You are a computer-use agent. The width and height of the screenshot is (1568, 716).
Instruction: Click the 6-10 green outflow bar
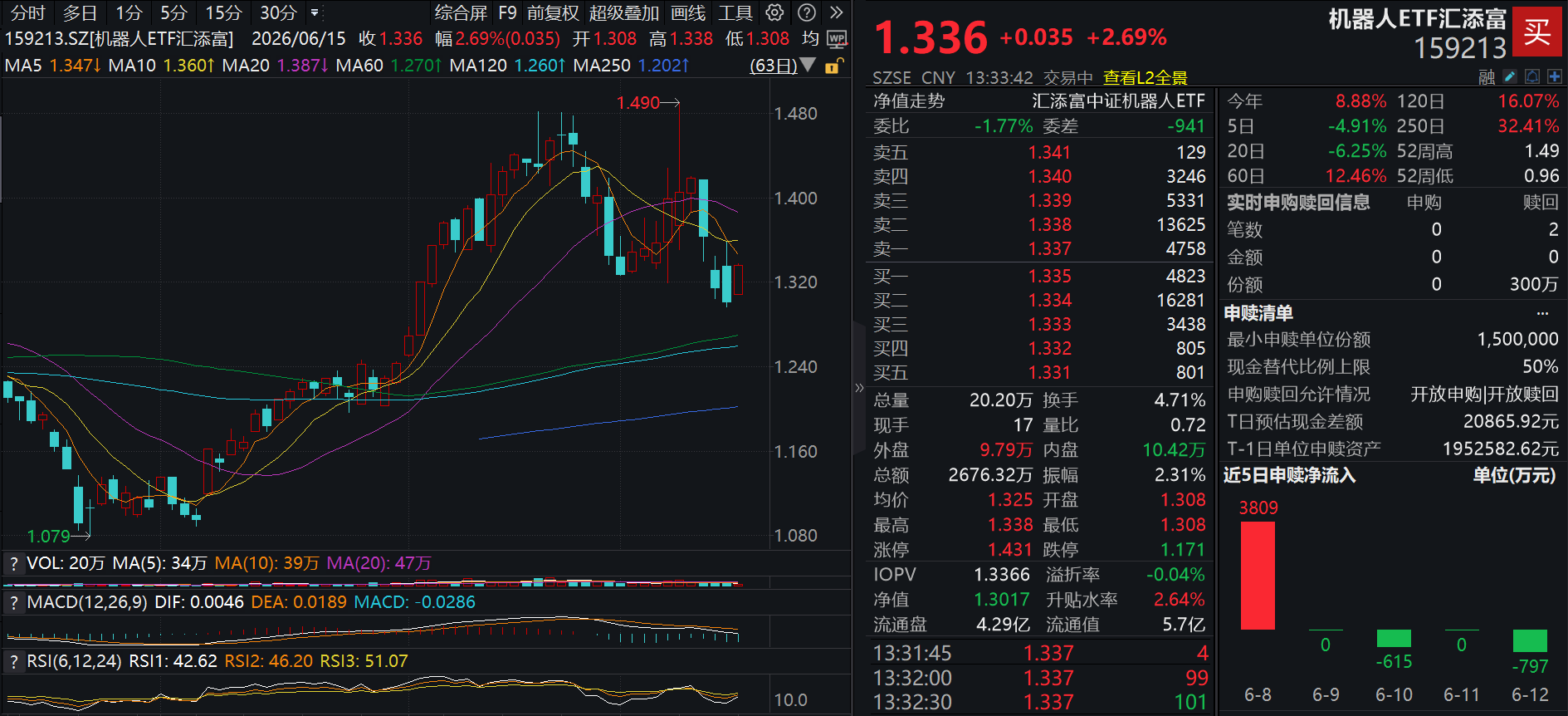pyautogui.click(x=1394, y=638)
